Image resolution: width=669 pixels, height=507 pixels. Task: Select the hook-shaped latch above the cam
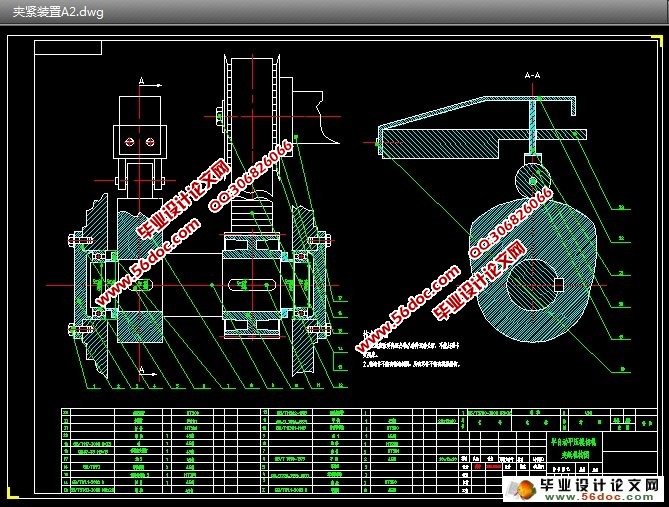pyautogui.click(x=526, y=180)
